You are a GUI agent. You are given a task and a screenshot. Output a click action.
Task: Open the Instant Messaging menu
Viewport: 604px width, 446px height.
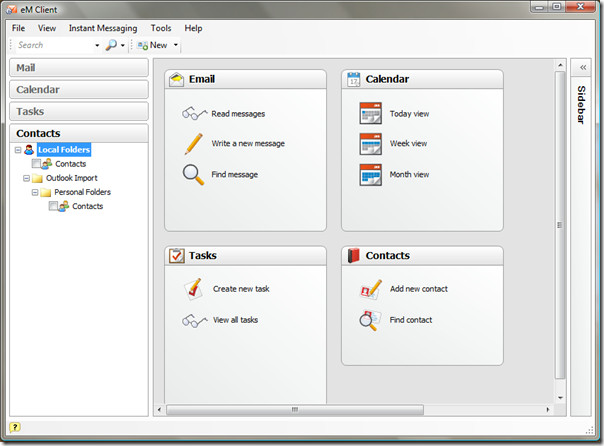(103, 28)
